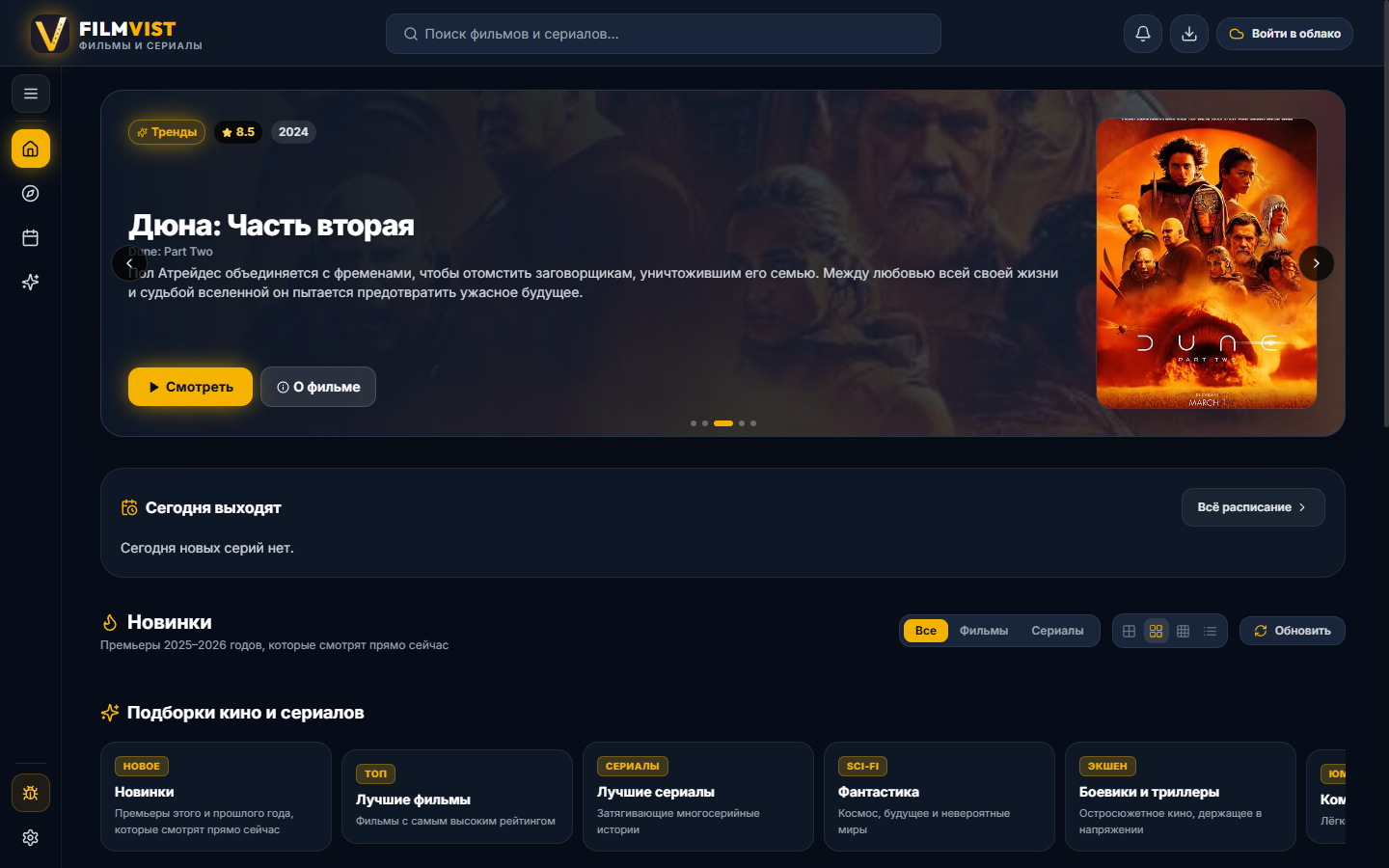Image resolution: width=1389 pixels, height=868 pixels.
Task: Click the Сегодня выходят heading
Action: (x=213, y=507)
